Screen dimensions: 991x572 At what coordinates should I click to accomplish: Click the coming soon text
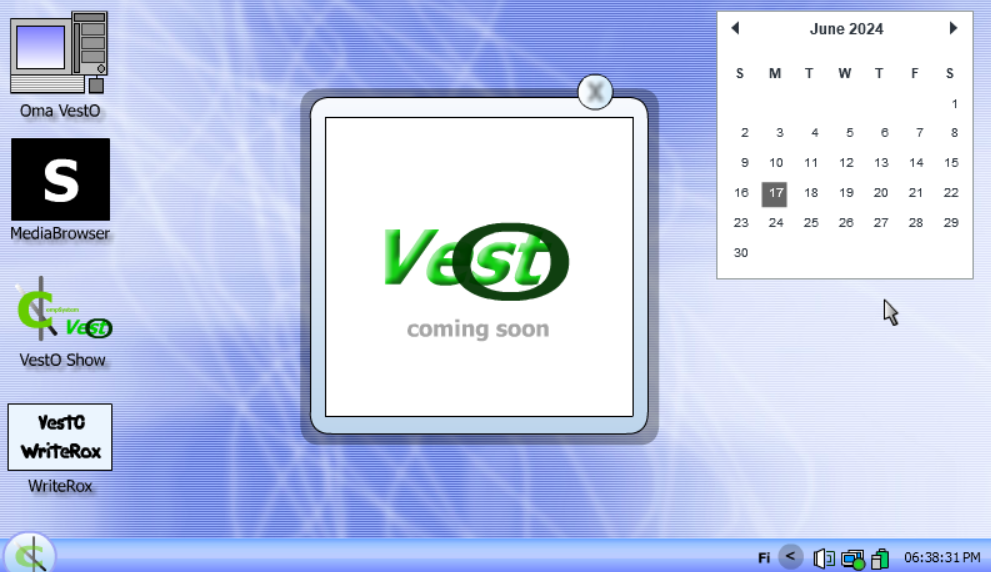point(478,329)
